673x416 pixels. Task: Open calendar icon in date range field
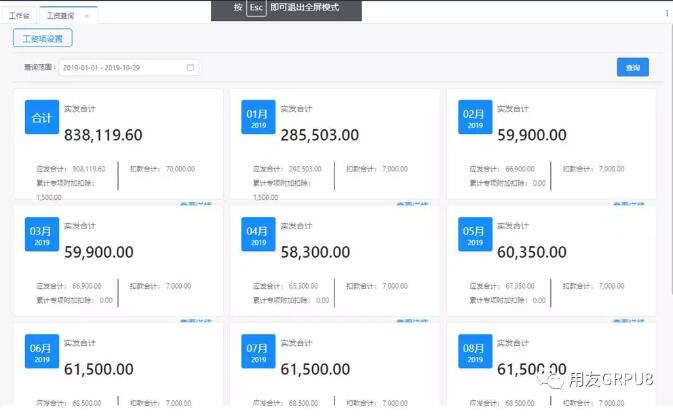(190, 68)
